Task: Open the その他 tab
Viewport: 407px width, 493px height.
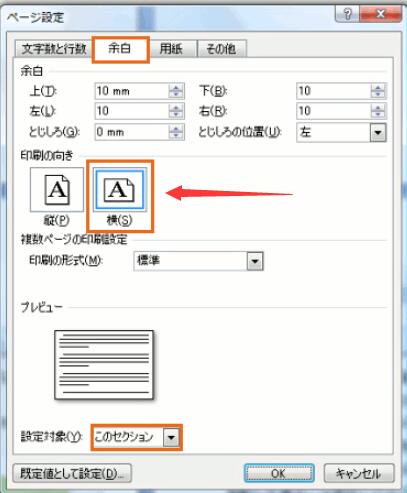Action: [222, 49]
